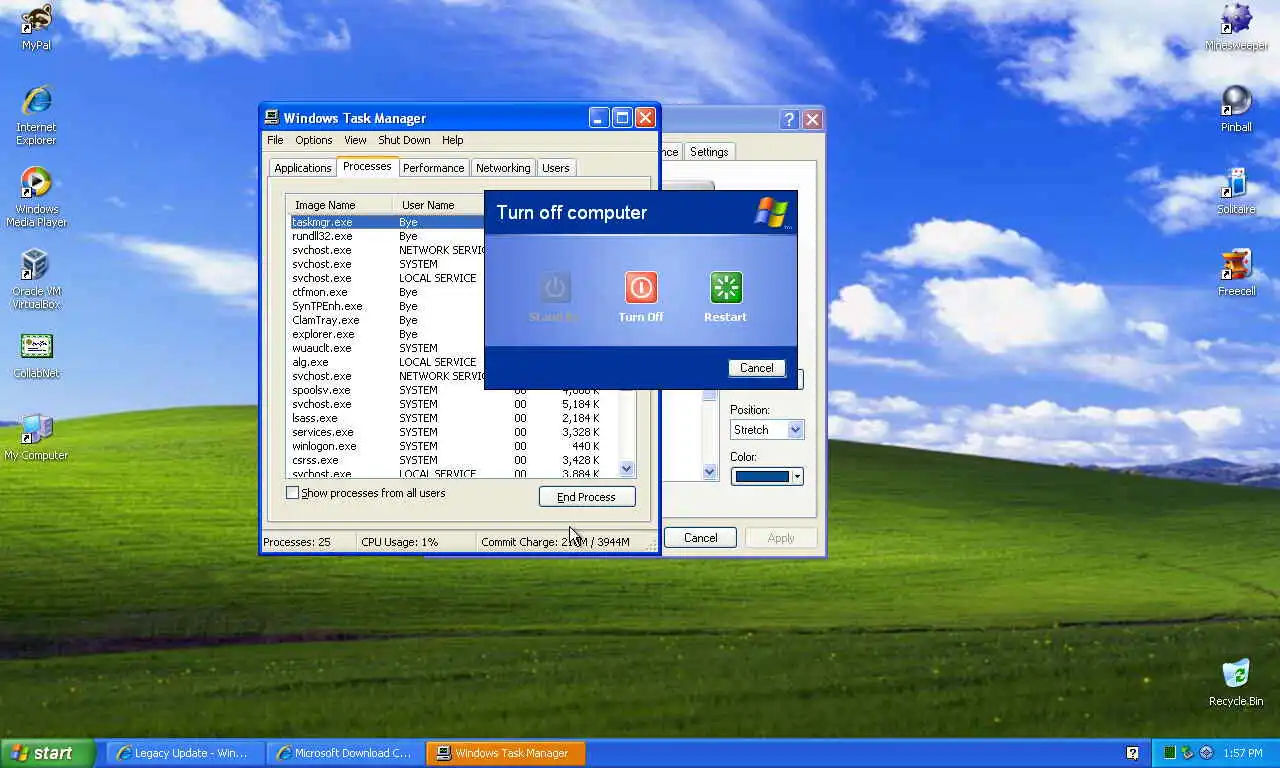Select Windows Media Player desktop icon

tap(36, 197)
